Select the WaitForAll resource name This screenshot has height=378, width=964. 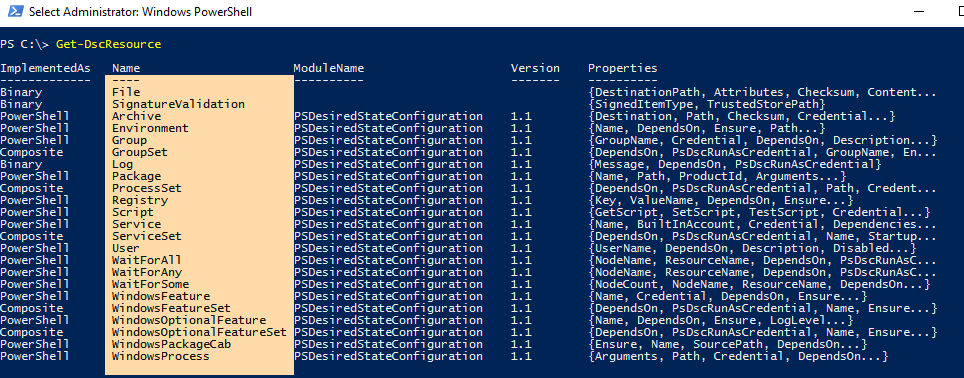[x=147, y=260]
